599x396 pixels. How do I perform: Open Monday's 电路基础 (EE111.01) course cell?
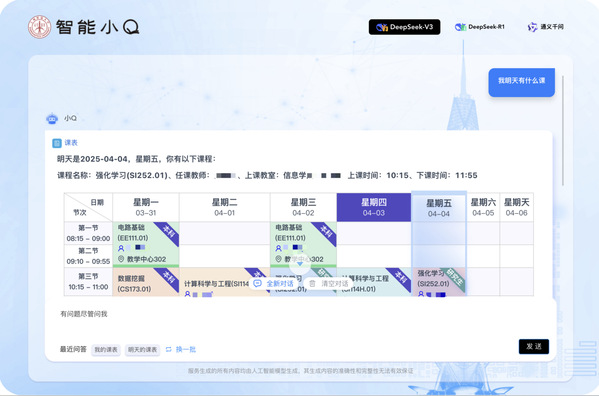pos(146,244)
